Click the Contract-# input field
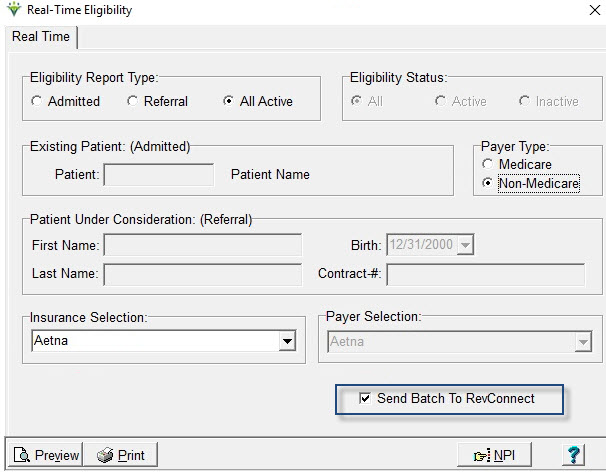The image size is (606, 473). click(486, 274)
